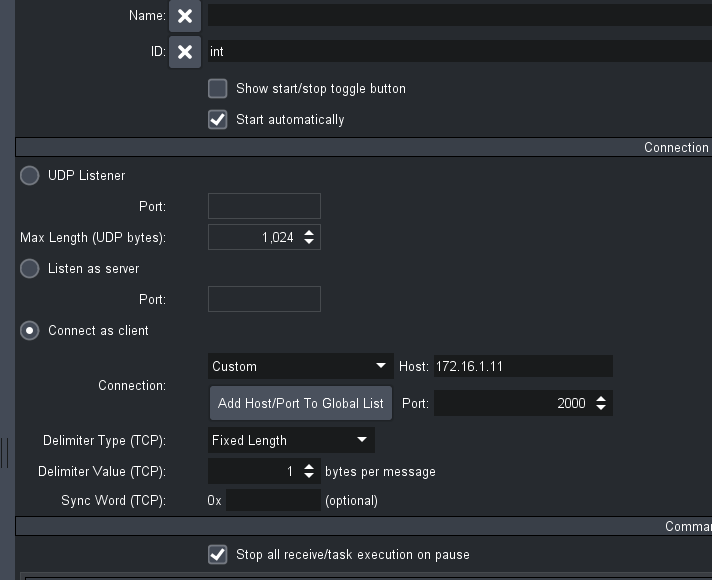Click the Host field showing 172.16.1.11
This screenshot has height=580, width=712.
click(x=523, y=366)
